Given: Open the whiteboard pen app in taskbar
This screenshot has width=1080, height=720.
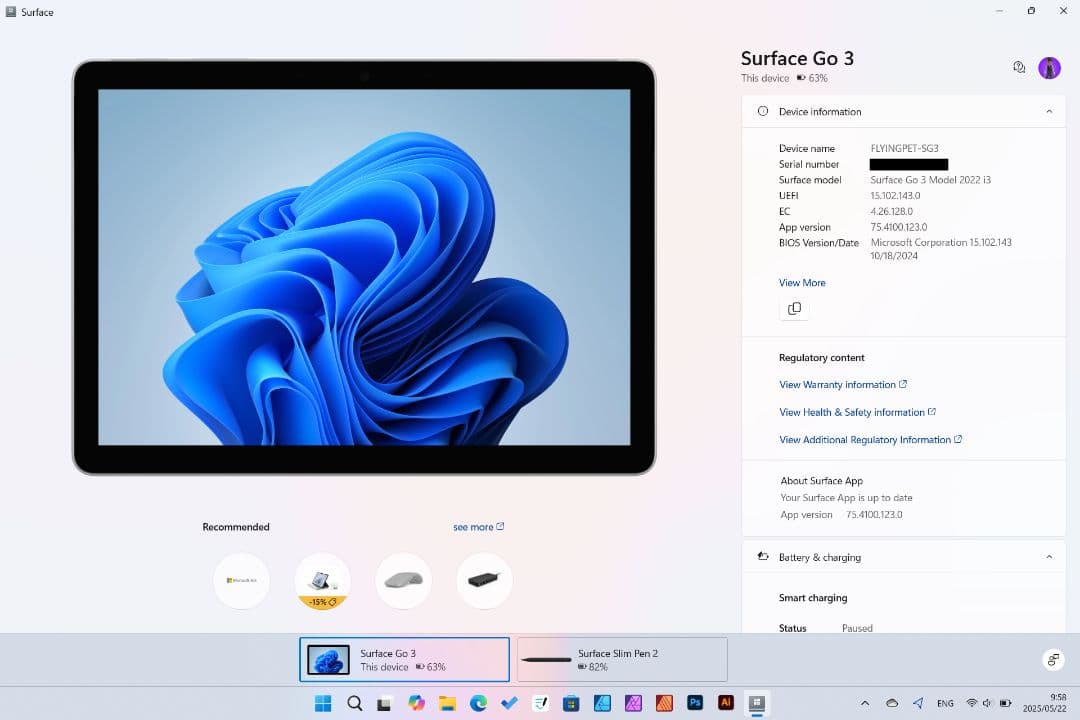Looking at the screenshot, I should [x=540, y=703].
